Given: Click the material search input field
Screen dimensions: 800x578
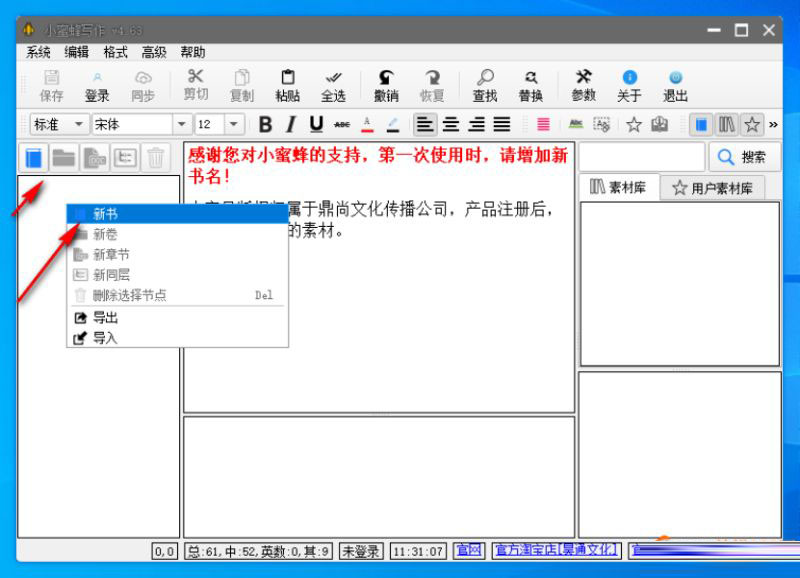Looking at the screenshot, I should coord(642,157).
